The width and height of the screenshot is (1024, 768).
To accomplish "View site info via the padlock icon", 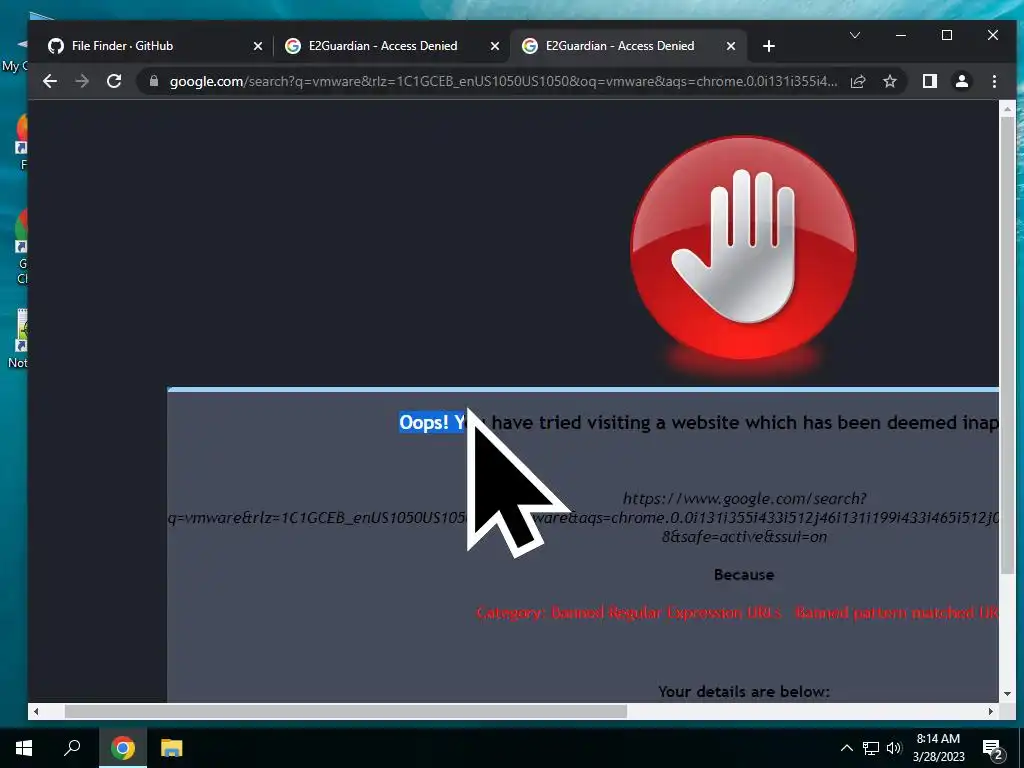I will point(154,81).
